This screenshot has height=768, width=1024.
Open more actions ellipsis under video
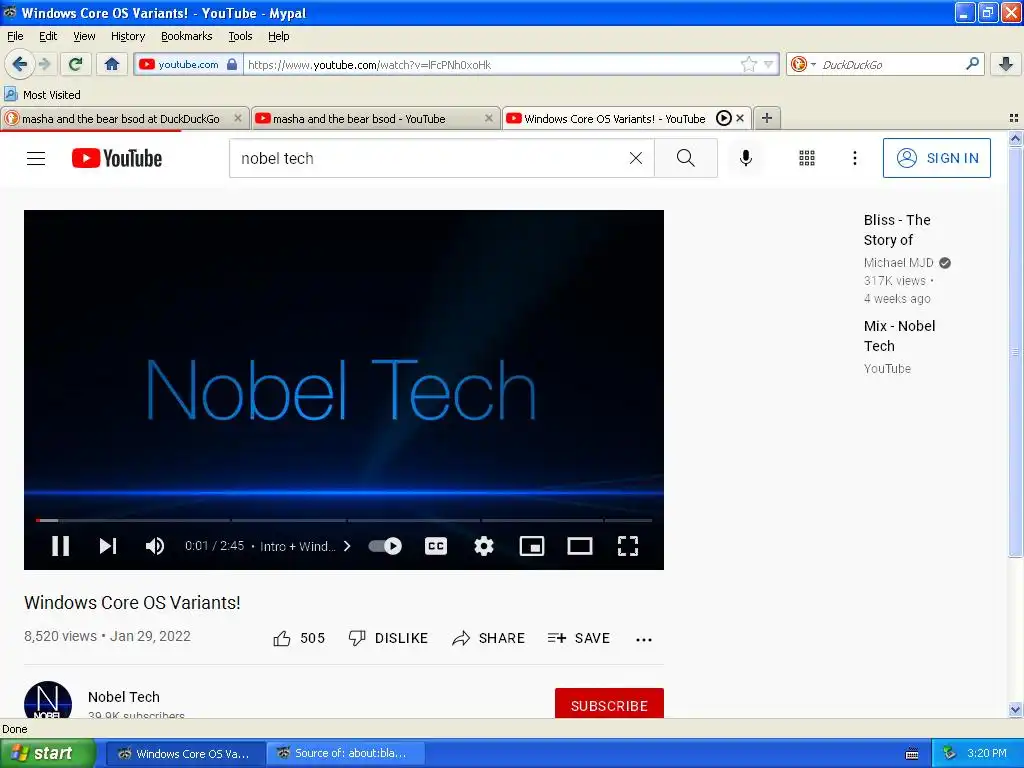(644, 639)
